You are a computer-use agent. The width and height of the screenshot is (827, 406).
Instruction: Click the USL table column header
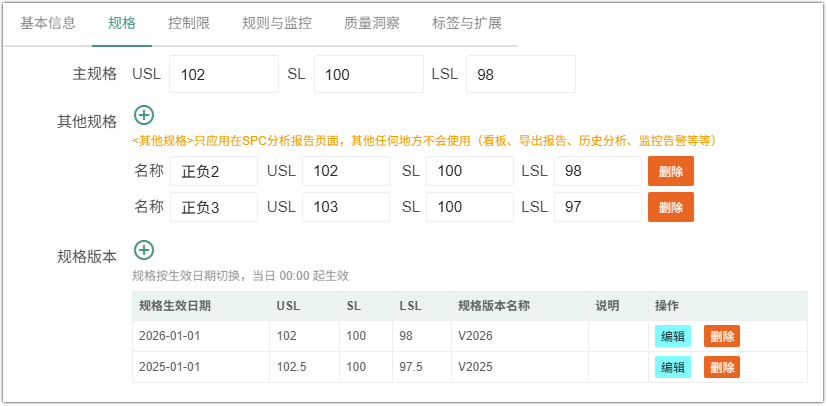tap(304, 306)
